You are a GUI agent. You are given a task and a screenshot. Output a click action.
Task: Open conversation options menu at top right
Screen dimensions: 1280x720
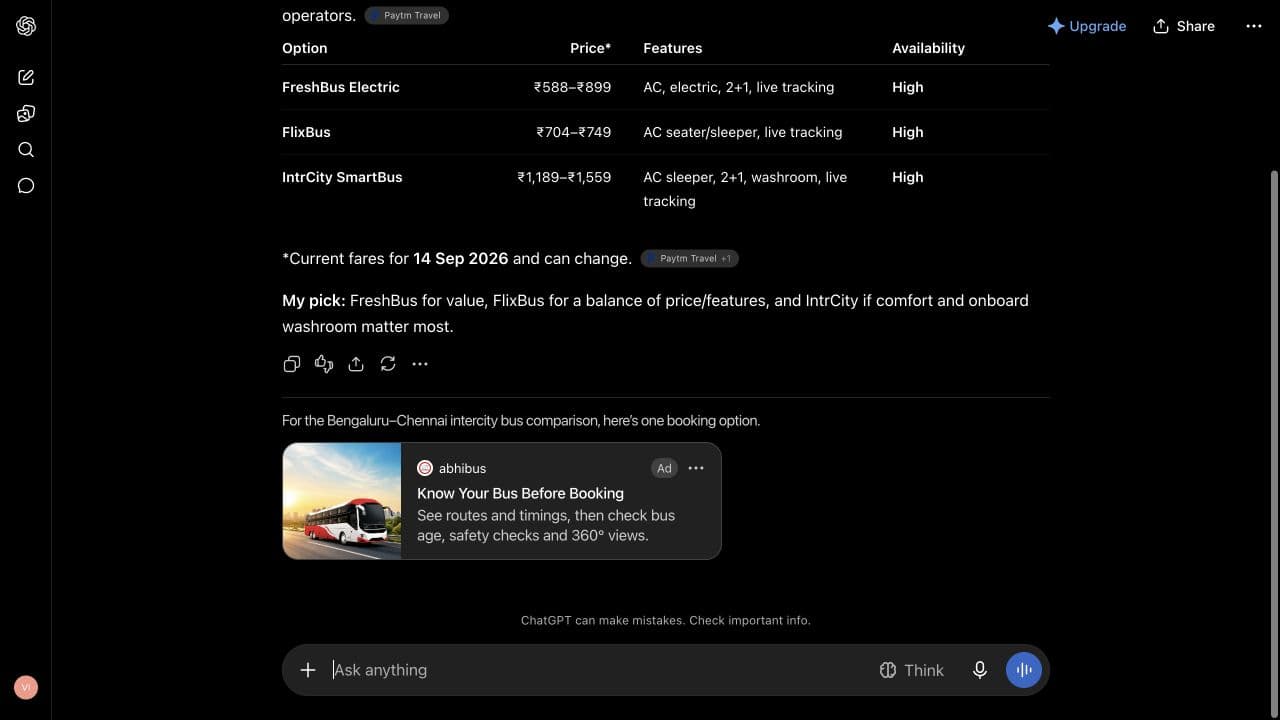1254,26
